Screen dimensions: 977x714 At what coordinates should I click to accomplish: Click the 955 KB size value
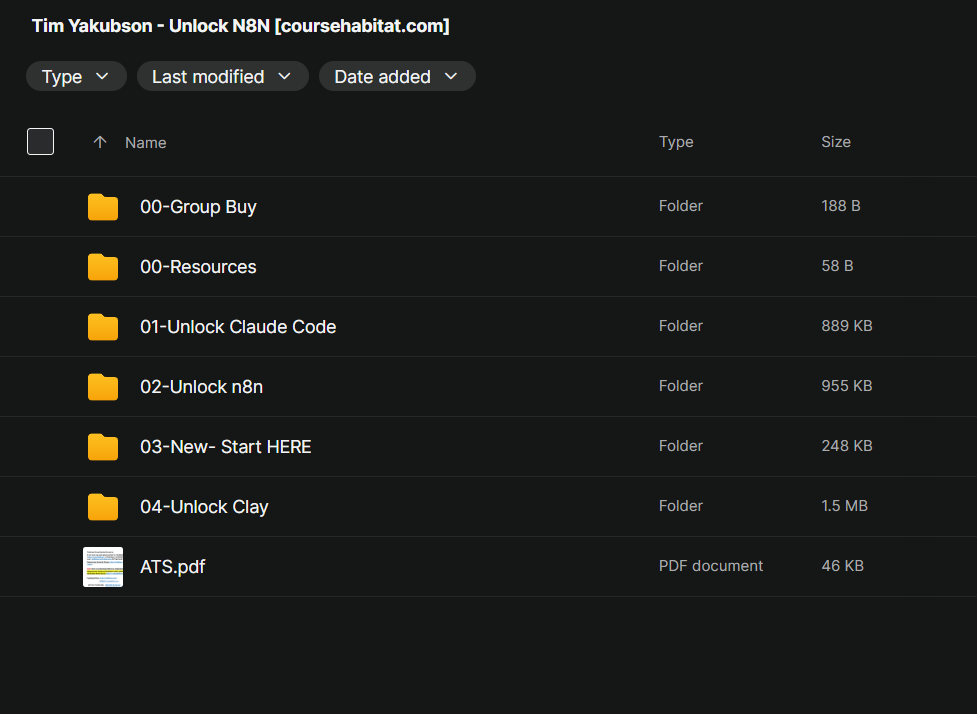(x=847, y=386)
